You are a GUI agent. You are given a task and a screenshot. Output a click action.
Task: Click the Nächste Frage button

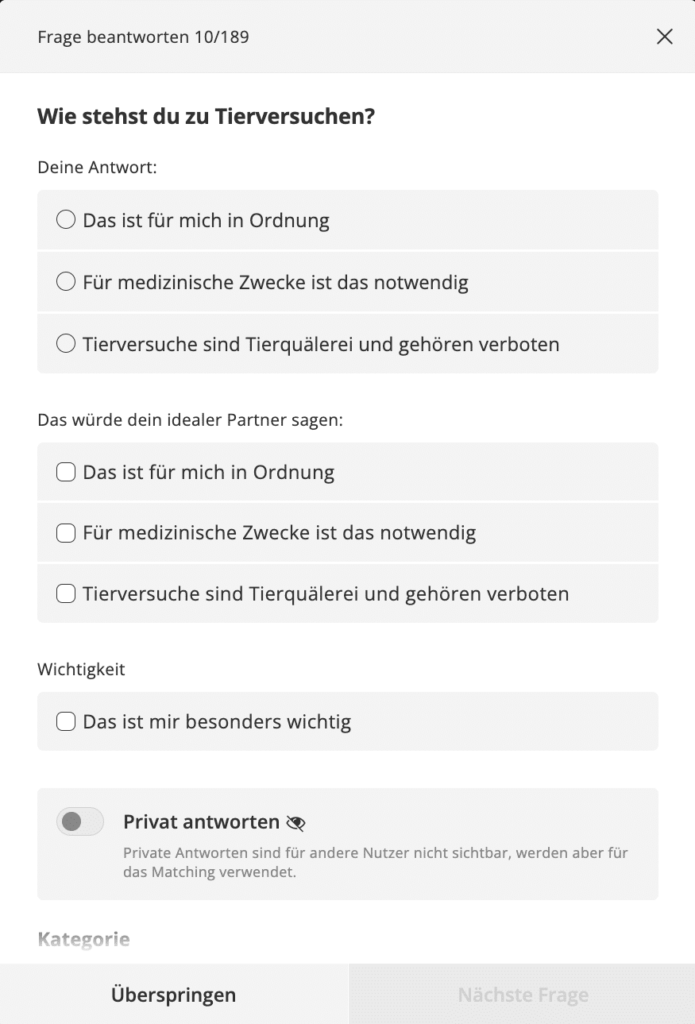click(523, 994)
